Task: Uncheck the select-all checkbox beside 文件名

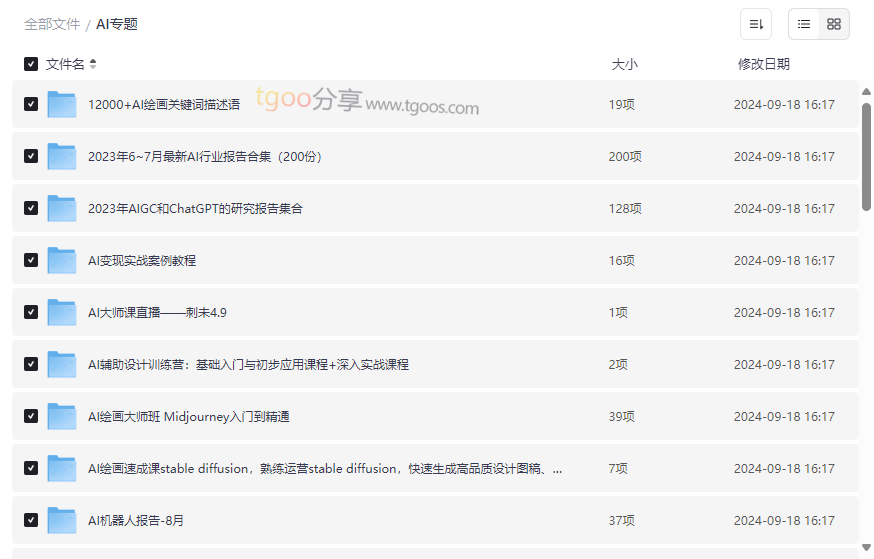Action: (x=31, y=64)
